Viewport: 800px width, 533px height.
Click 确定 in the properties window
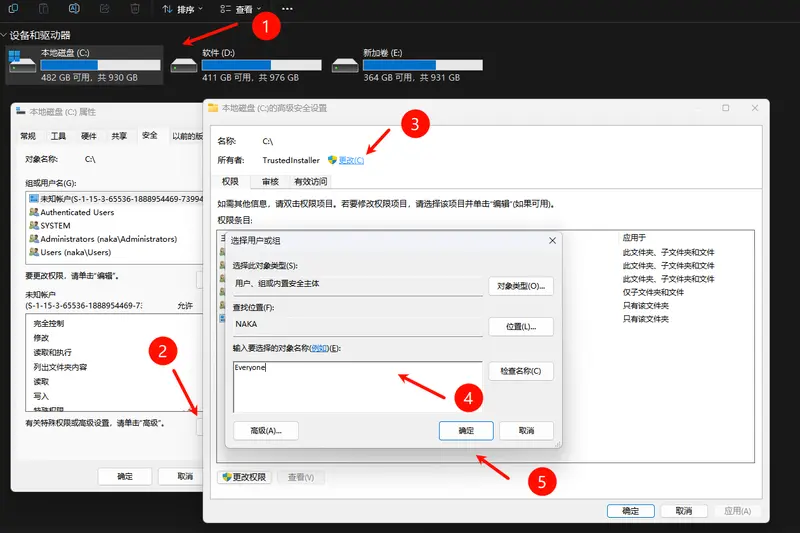tap(125, 476)
